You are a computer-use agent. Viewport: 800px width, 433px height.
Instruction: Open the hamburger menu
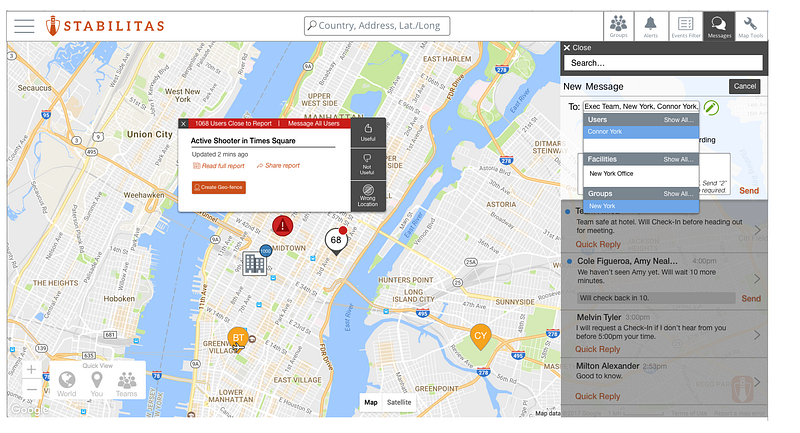coord(24,26)
